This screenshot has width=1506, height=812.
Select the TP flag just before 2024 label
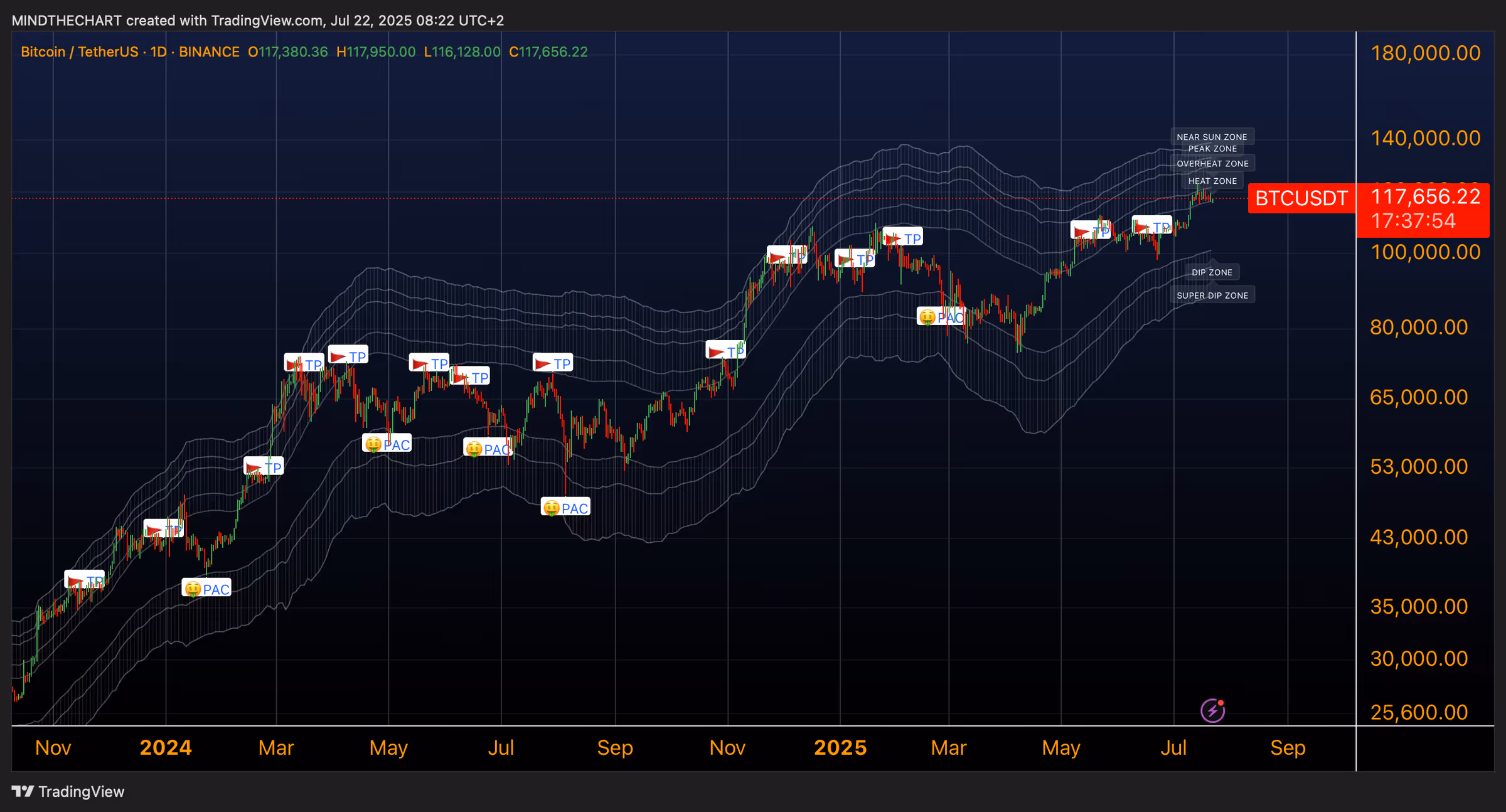pyautogui.click(x=164, y=528)
